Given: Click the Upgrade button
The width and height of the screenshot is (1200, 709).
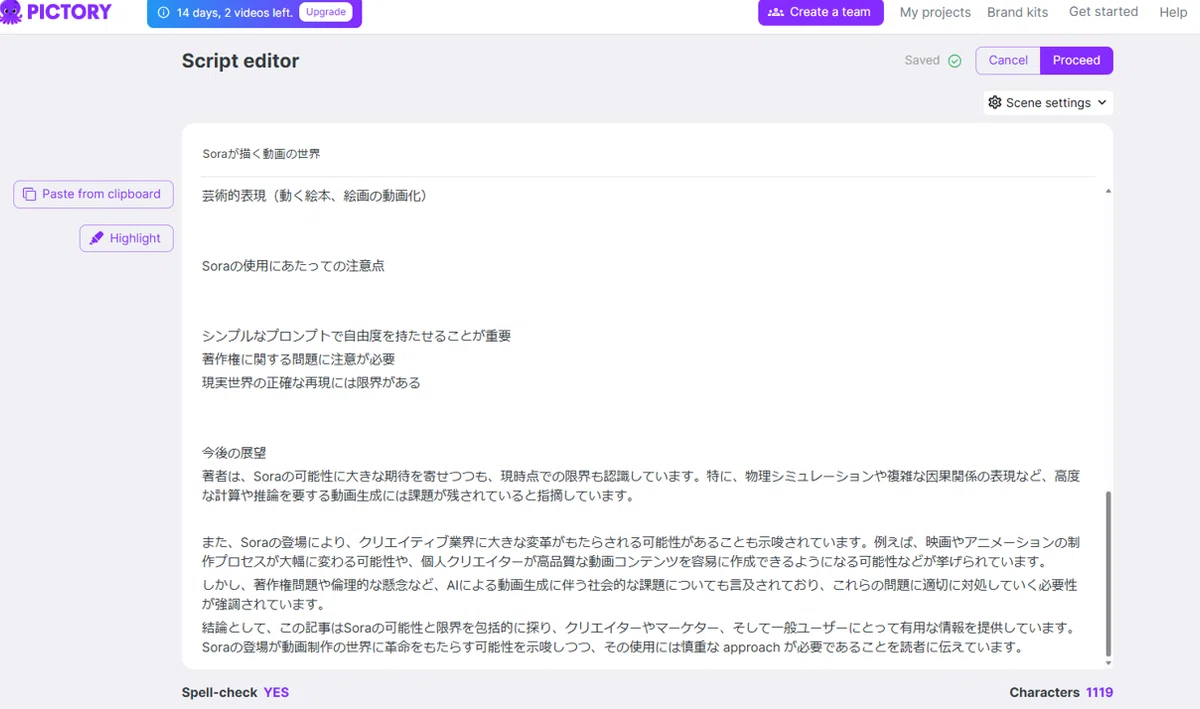Looking at the screenshot, I should click(x=325, y=13).
